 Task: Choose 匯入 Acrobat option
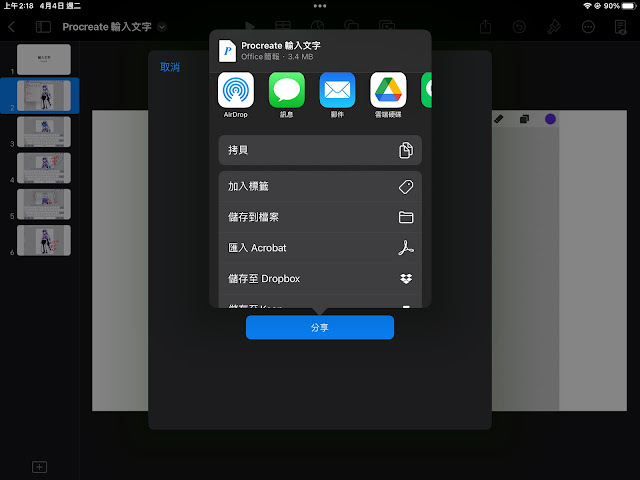click(320, 248)
